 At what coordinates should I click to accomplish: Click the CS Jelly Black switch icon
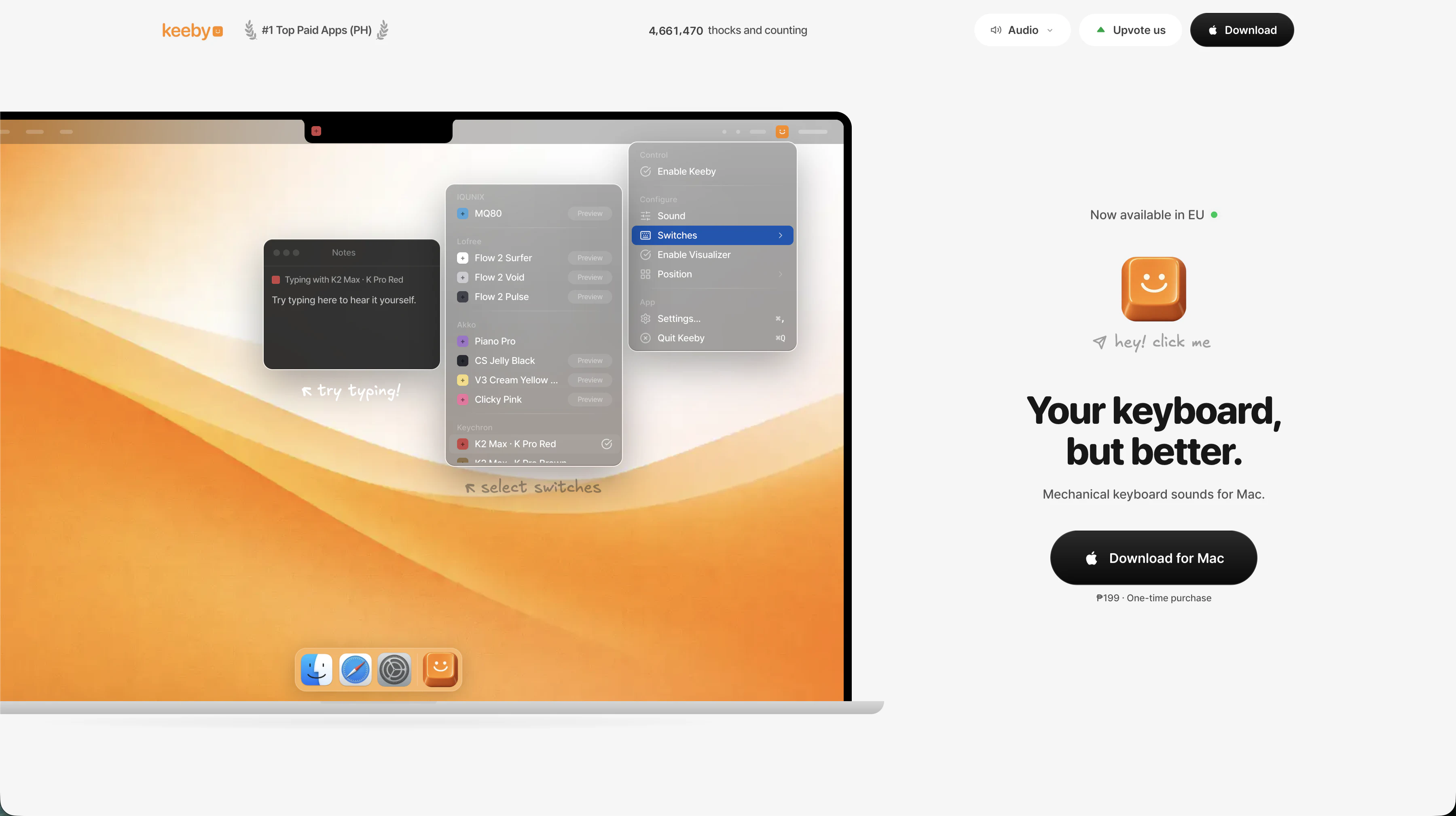click(462, 361)
